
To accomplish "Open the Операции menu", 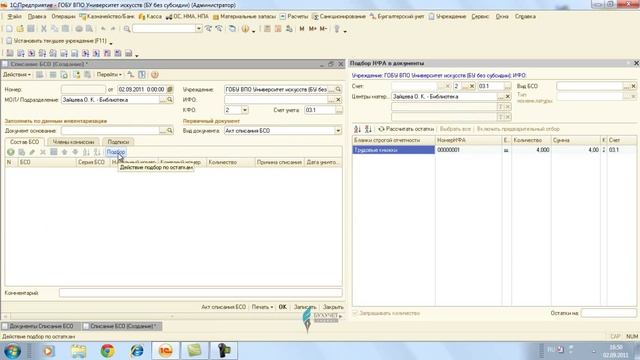I will pyautogui.click(x=63, y=17).
